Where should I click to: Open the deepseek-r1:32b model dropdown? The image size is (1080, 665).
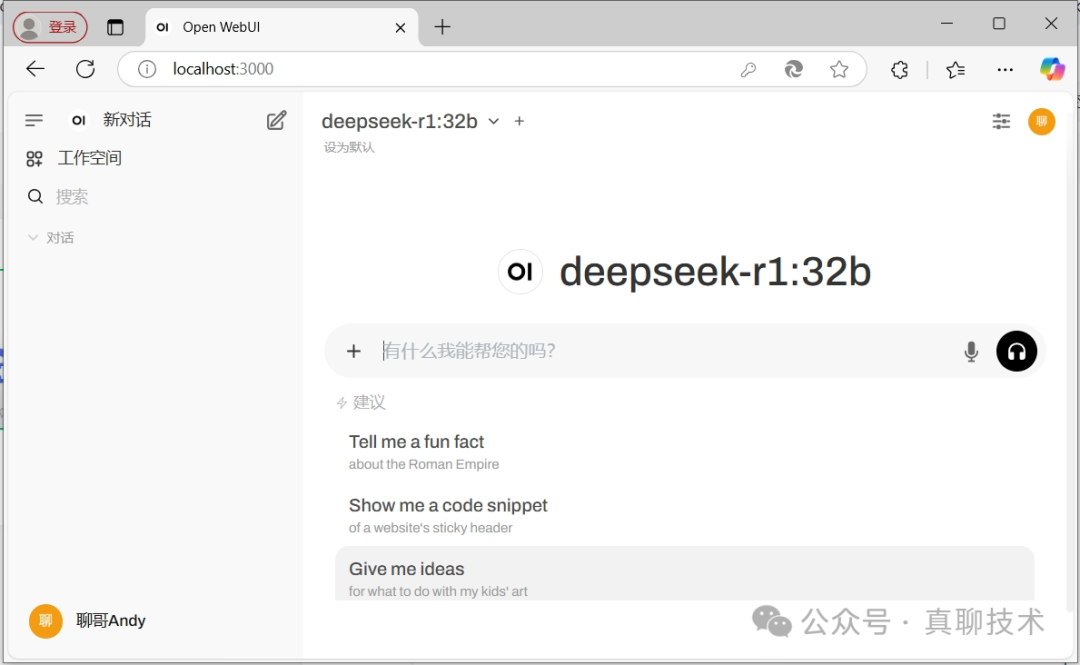[405, 120]
